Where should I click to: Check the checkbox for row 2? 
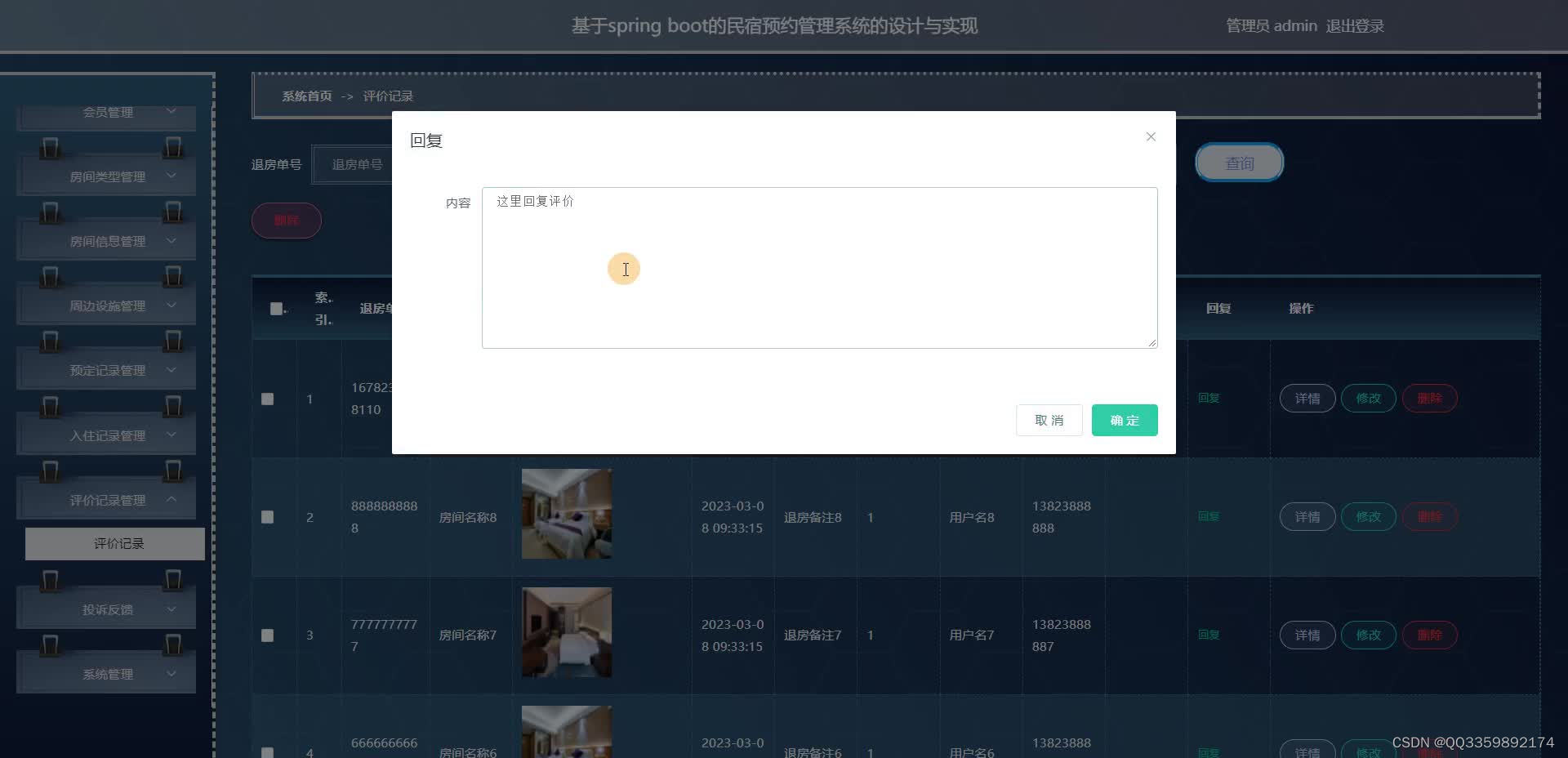pos(267,517)
